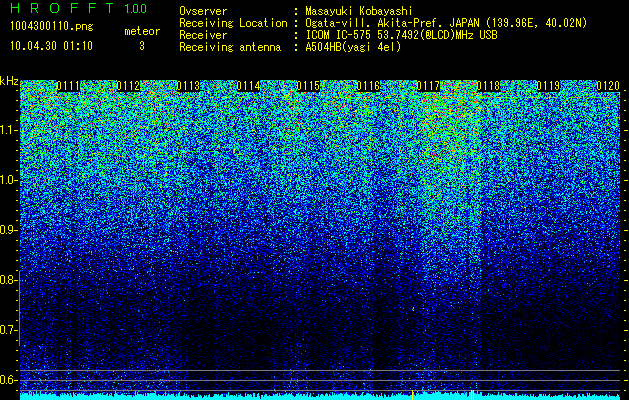Click the date stamp 10.04.30 01:10
Image resolution: width=629 pixels, height=400 pixels.
point(51,46)
